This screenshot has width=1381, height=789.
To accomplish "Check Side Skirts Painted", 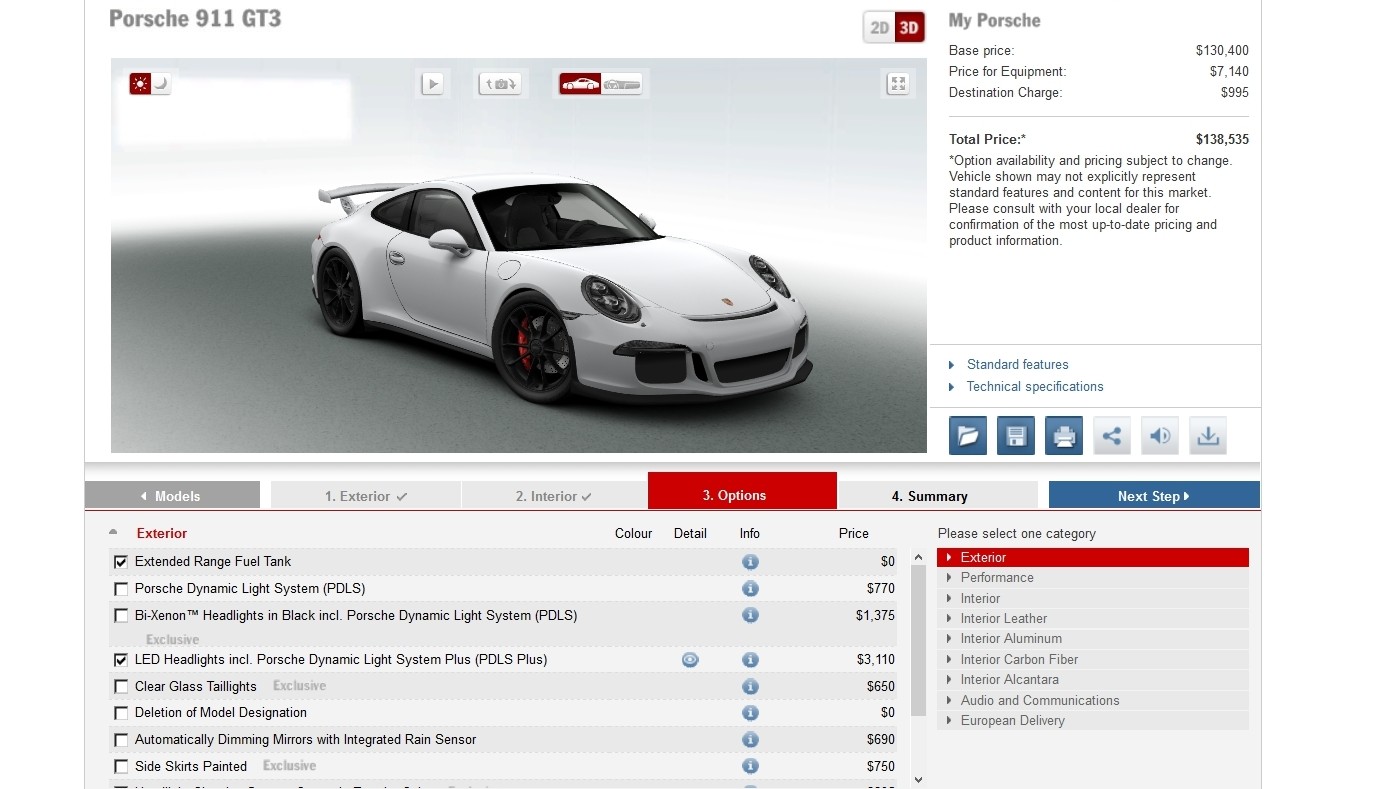I will 121,767.
